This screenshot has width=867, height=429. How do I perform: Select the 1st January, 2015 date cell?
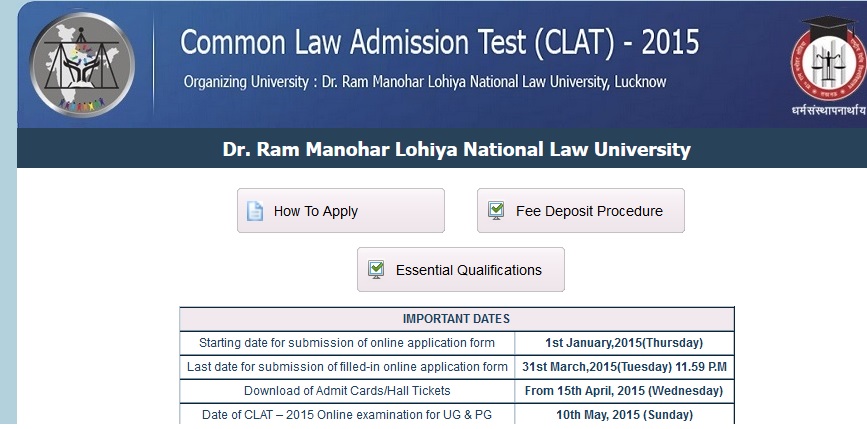[624, 343]
